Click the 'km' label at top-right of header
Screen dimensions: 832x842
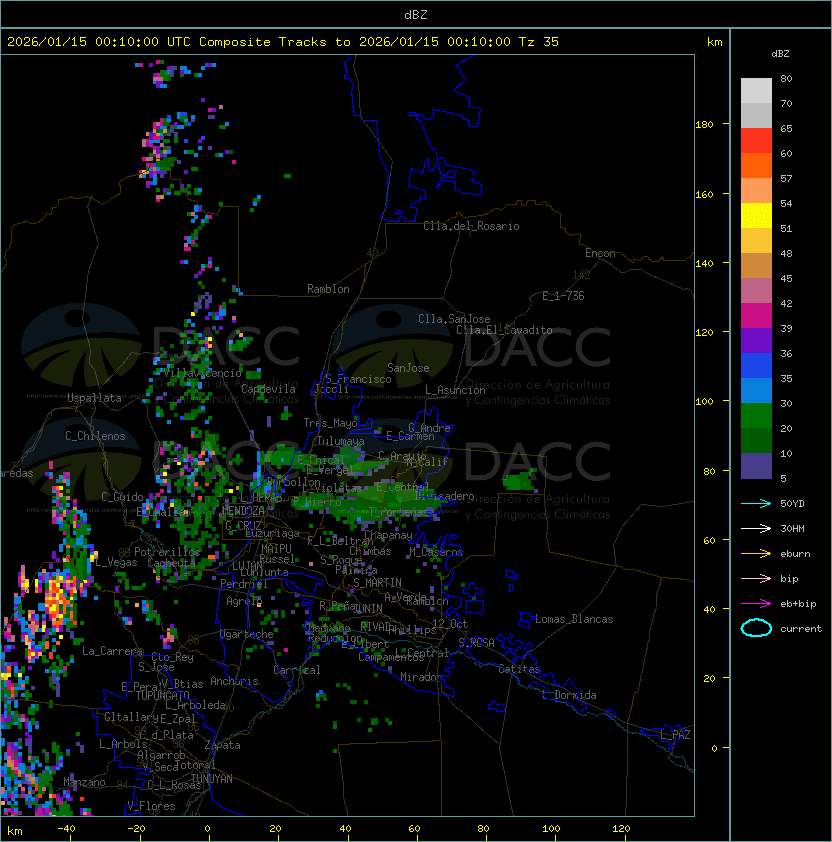click(x=714, y=42)
